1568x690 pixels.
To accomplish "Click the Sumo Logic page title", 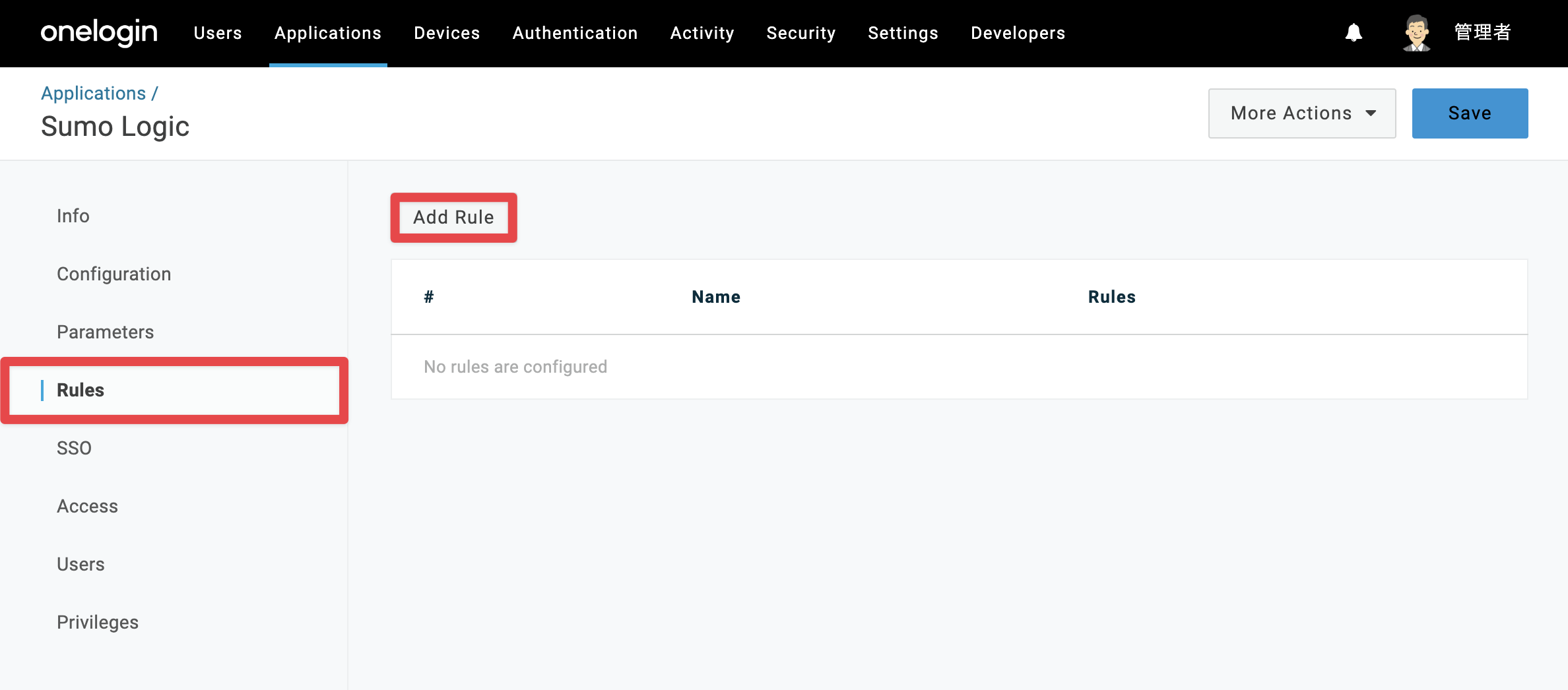I will (115, 127).
